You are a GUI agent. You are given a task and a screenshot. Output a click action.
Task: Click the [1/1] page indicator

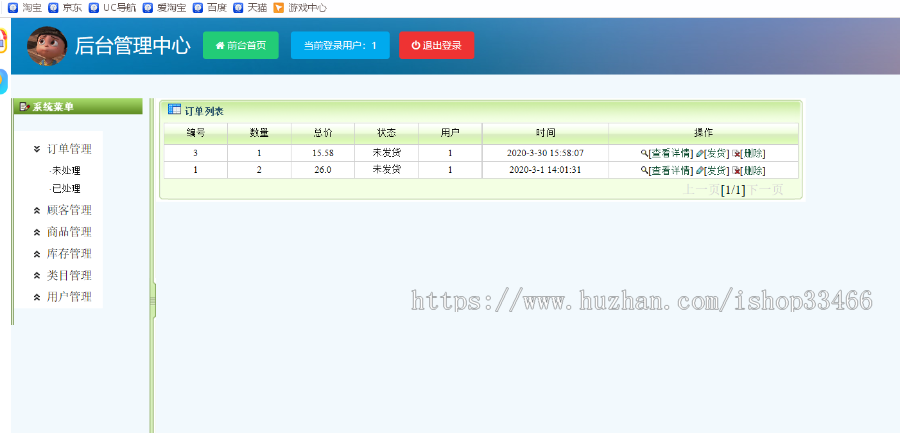[x=733, y=190]
